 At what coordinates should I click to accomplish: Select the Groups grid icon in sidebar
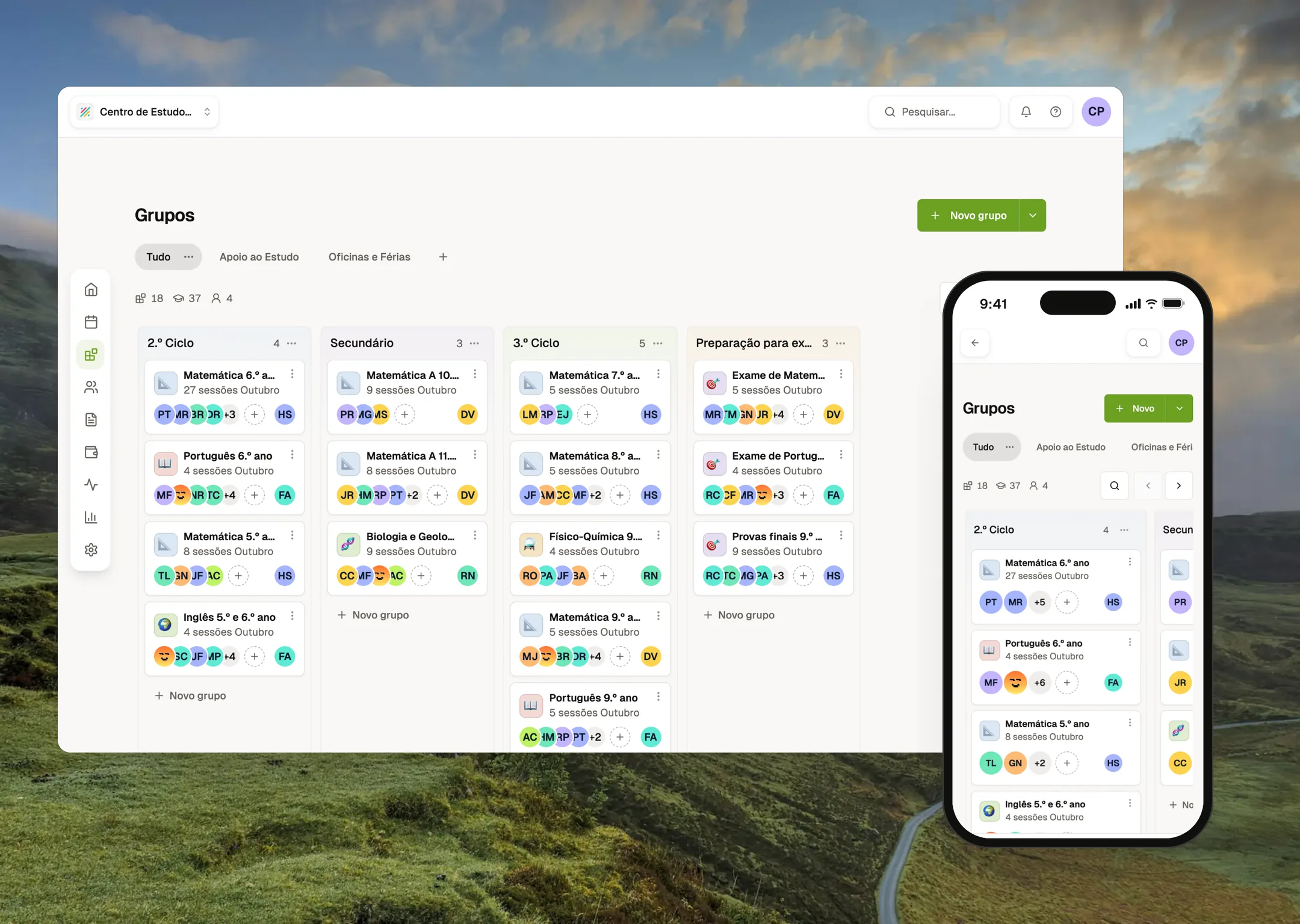pos(91,354)
